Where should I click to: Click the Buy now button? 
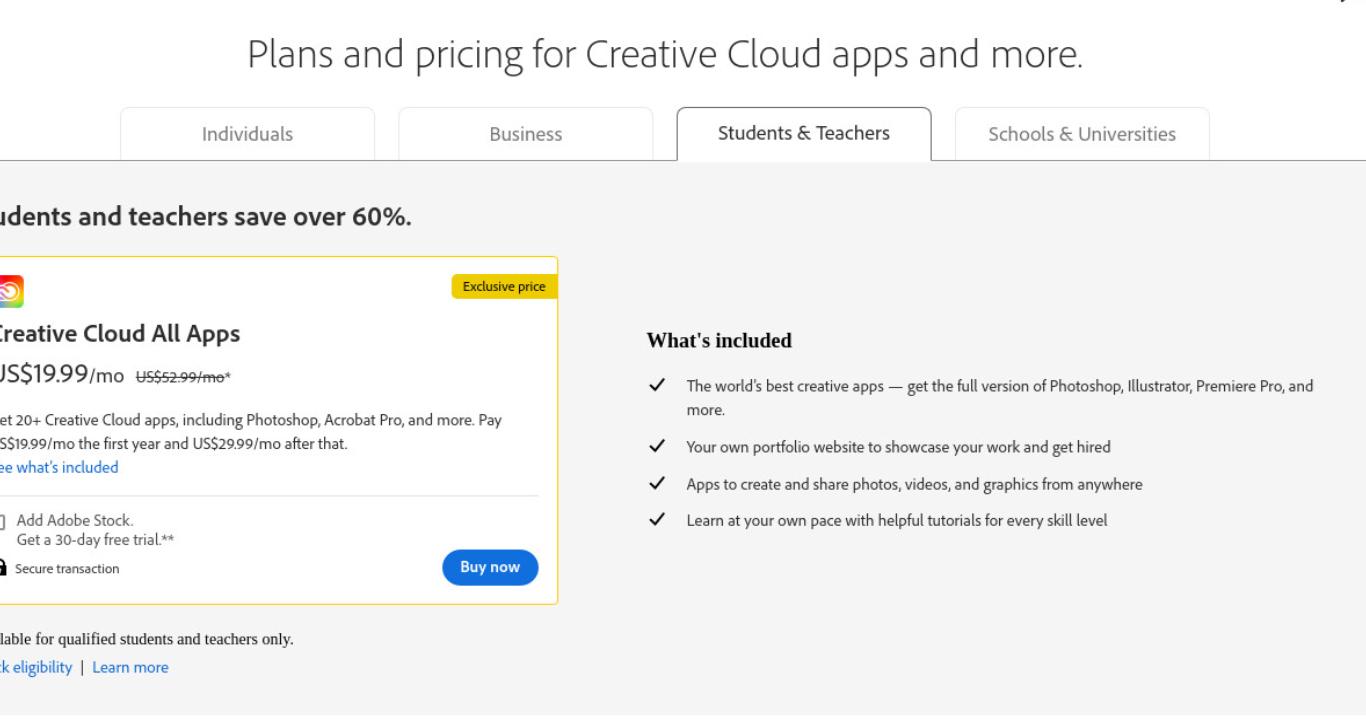click(x=490, y=567)
